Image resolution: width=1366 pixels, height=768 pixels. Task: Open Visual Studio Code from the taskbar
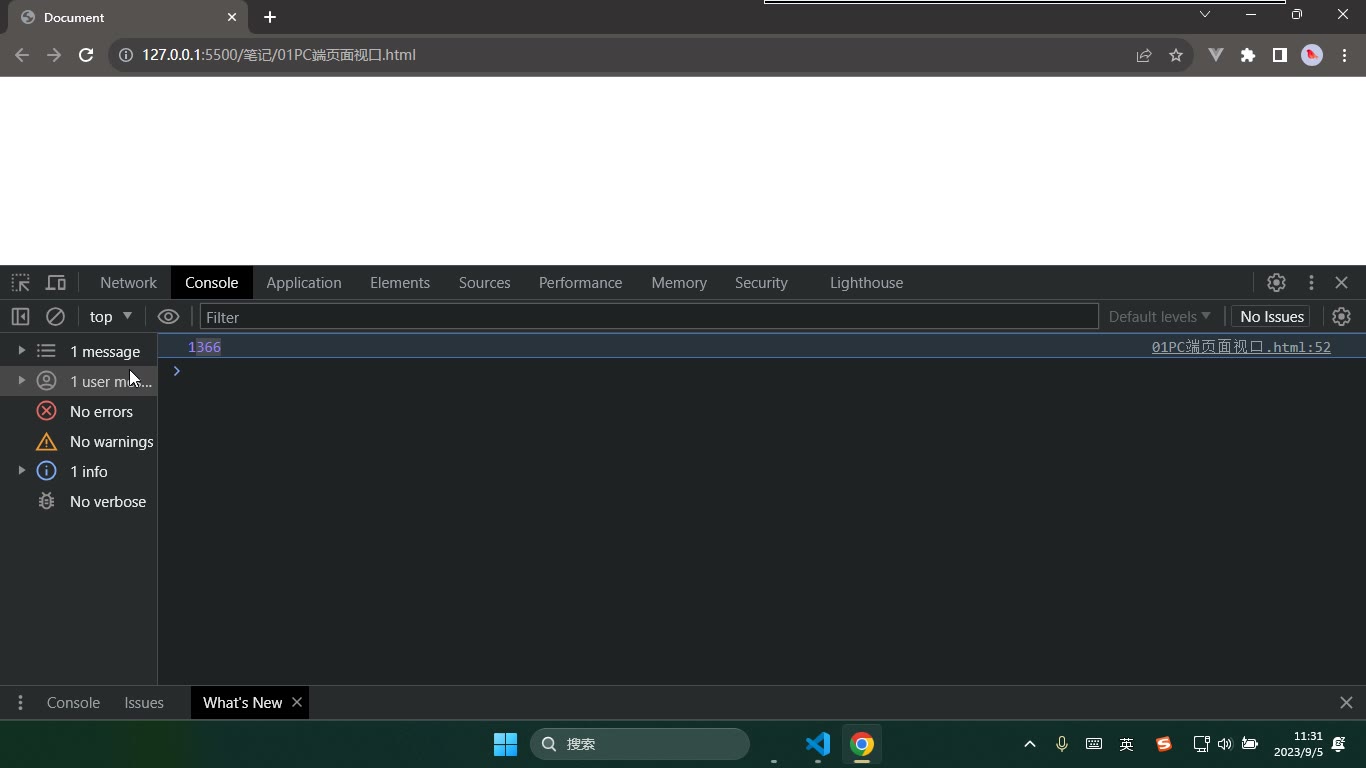818,744
